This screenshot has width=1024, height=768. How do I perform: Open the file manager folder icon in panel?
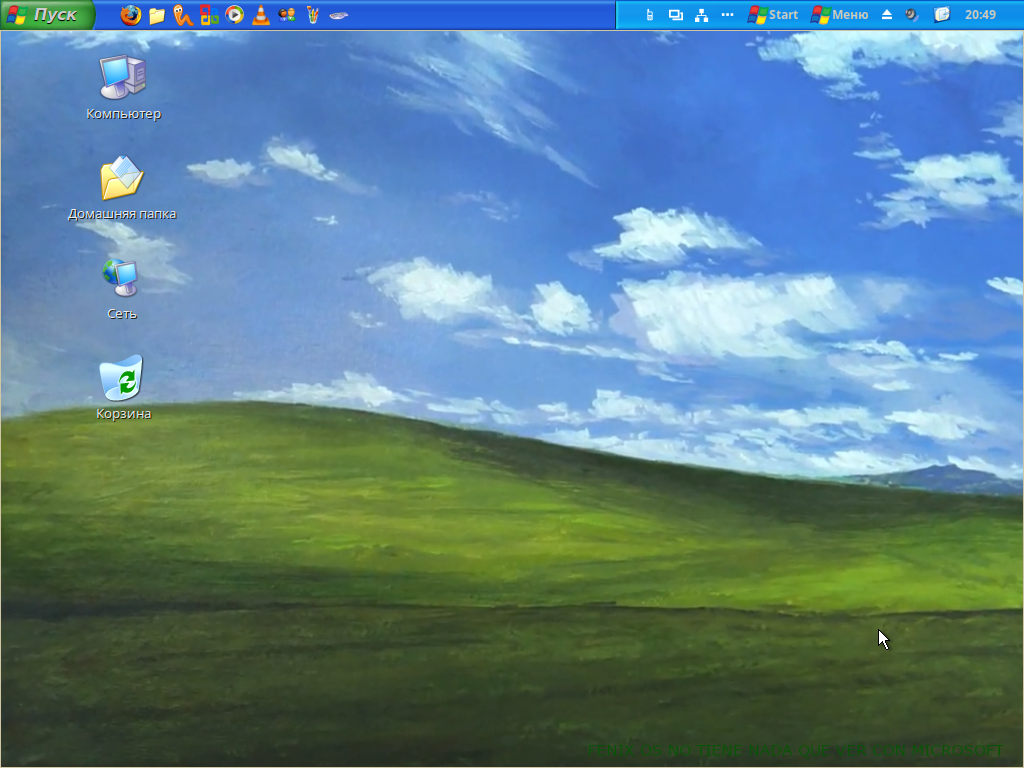click(157, 15)
